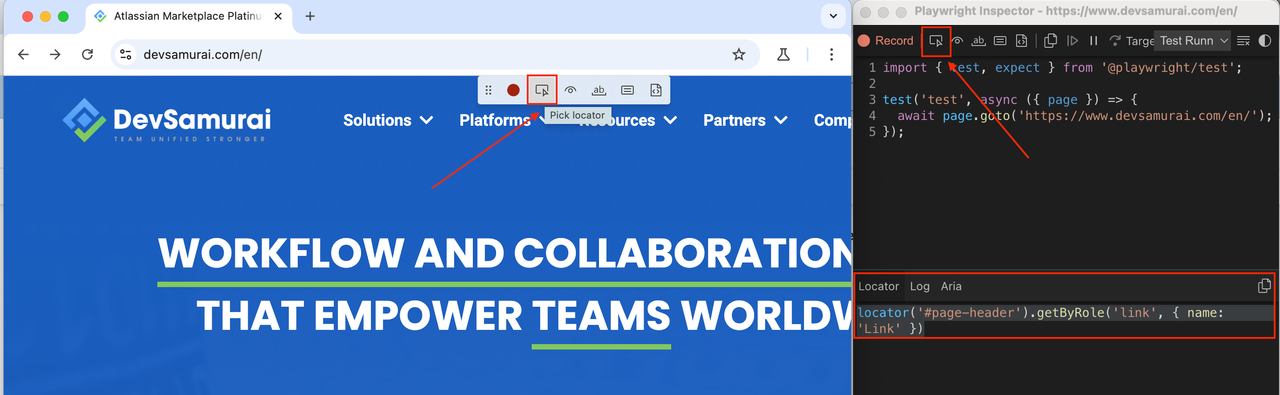Click the Pause icon in Inspector toolbar
The image size is (1280, 395).
1093,41
